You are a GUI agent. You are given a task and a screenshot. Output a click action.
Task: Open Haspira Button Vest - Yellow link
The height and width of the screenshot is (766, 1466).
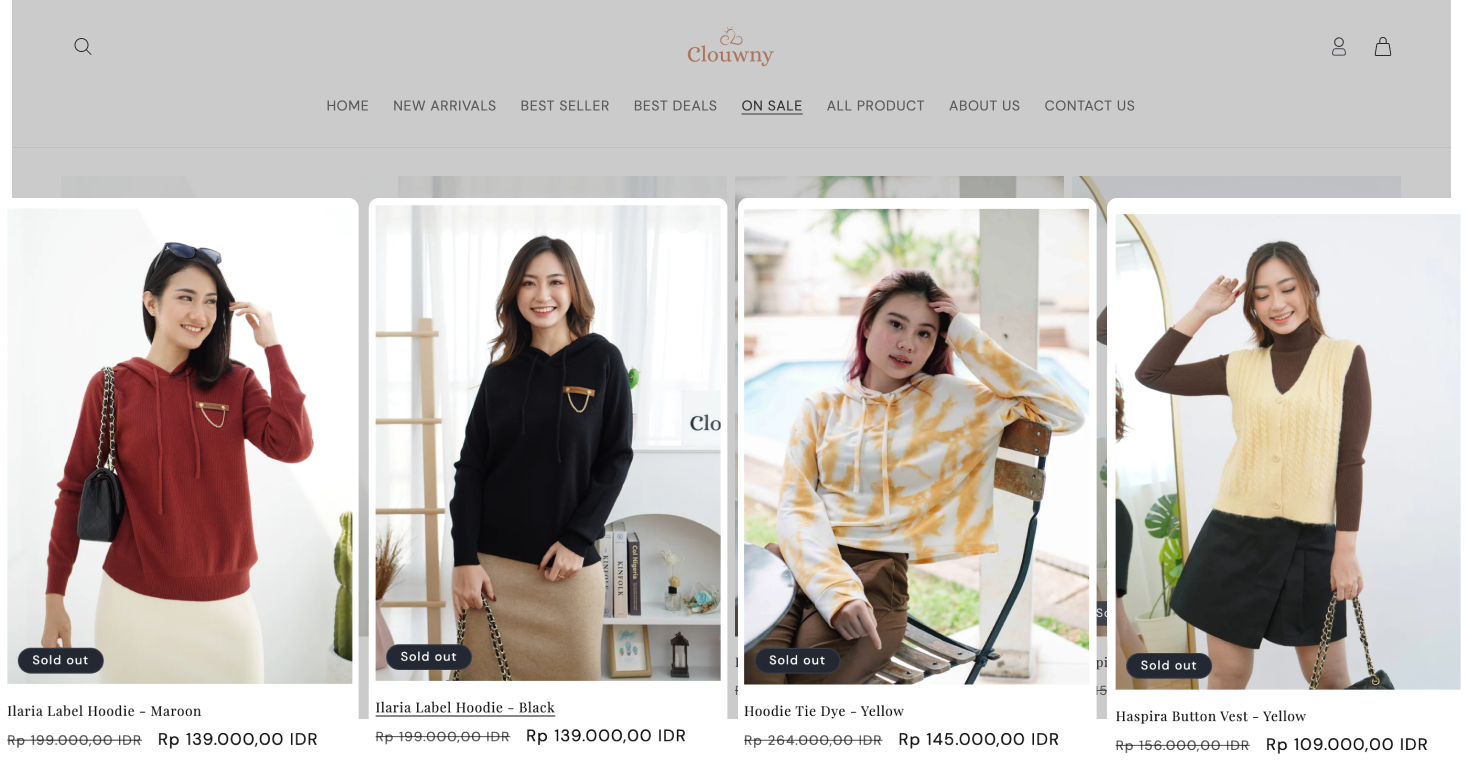1211,716
